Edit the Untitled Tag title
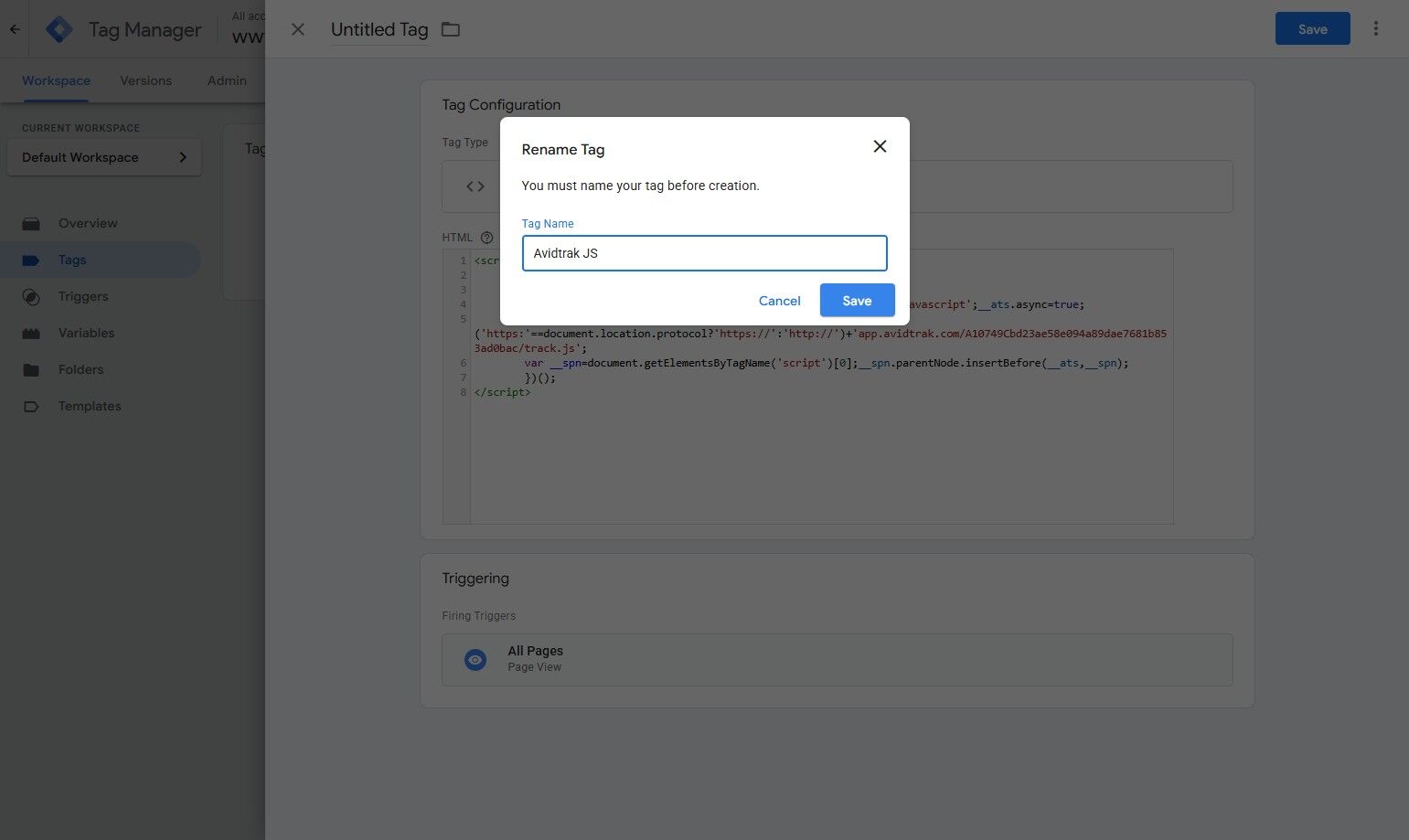This screenshot has height=840, width=1409. (379, 29)
